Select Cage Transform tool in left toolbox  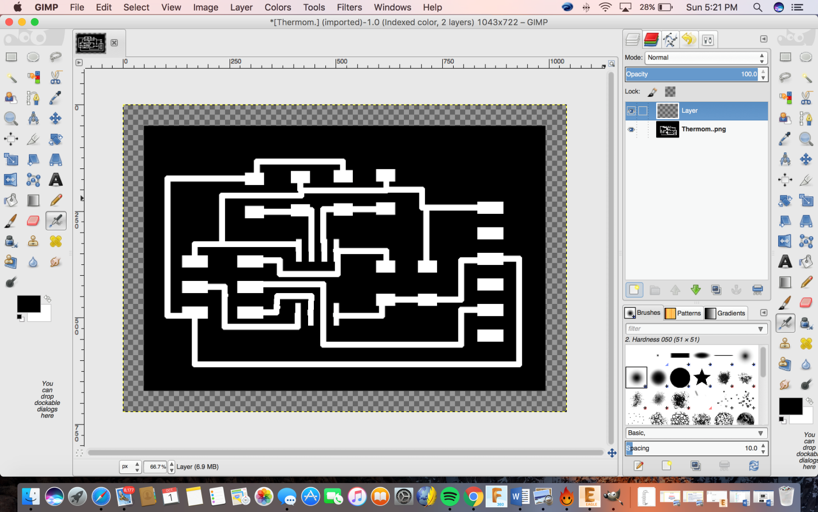[33, 180]
